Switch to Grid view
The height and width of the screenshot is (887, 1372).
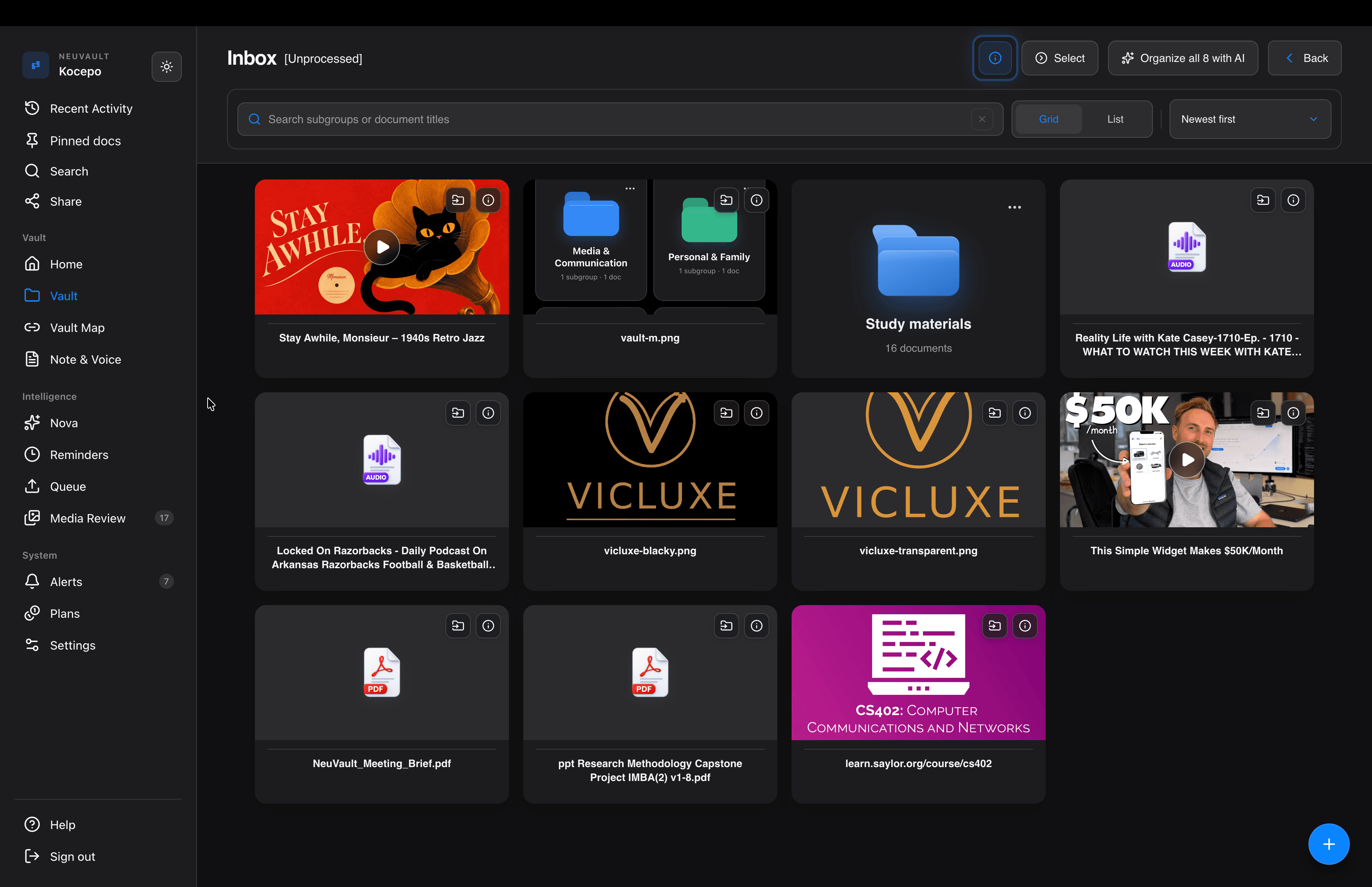click(x=1048, y=119)
